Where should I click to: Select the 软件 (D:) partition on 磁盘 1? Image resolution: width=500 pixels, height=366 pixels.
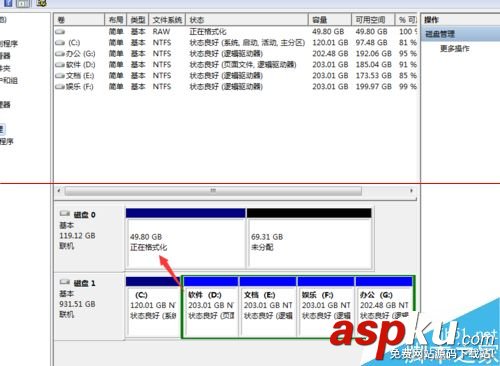tap(211, 307)
